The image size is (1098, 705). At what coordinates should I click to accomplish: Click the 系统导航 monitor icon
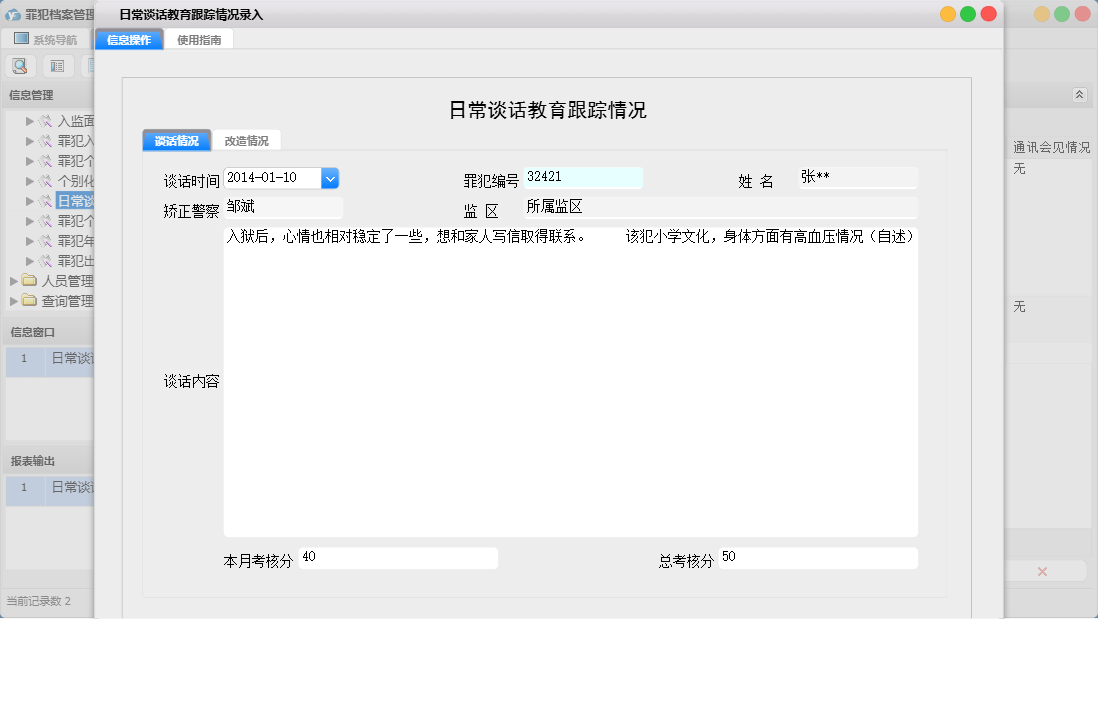21,39
